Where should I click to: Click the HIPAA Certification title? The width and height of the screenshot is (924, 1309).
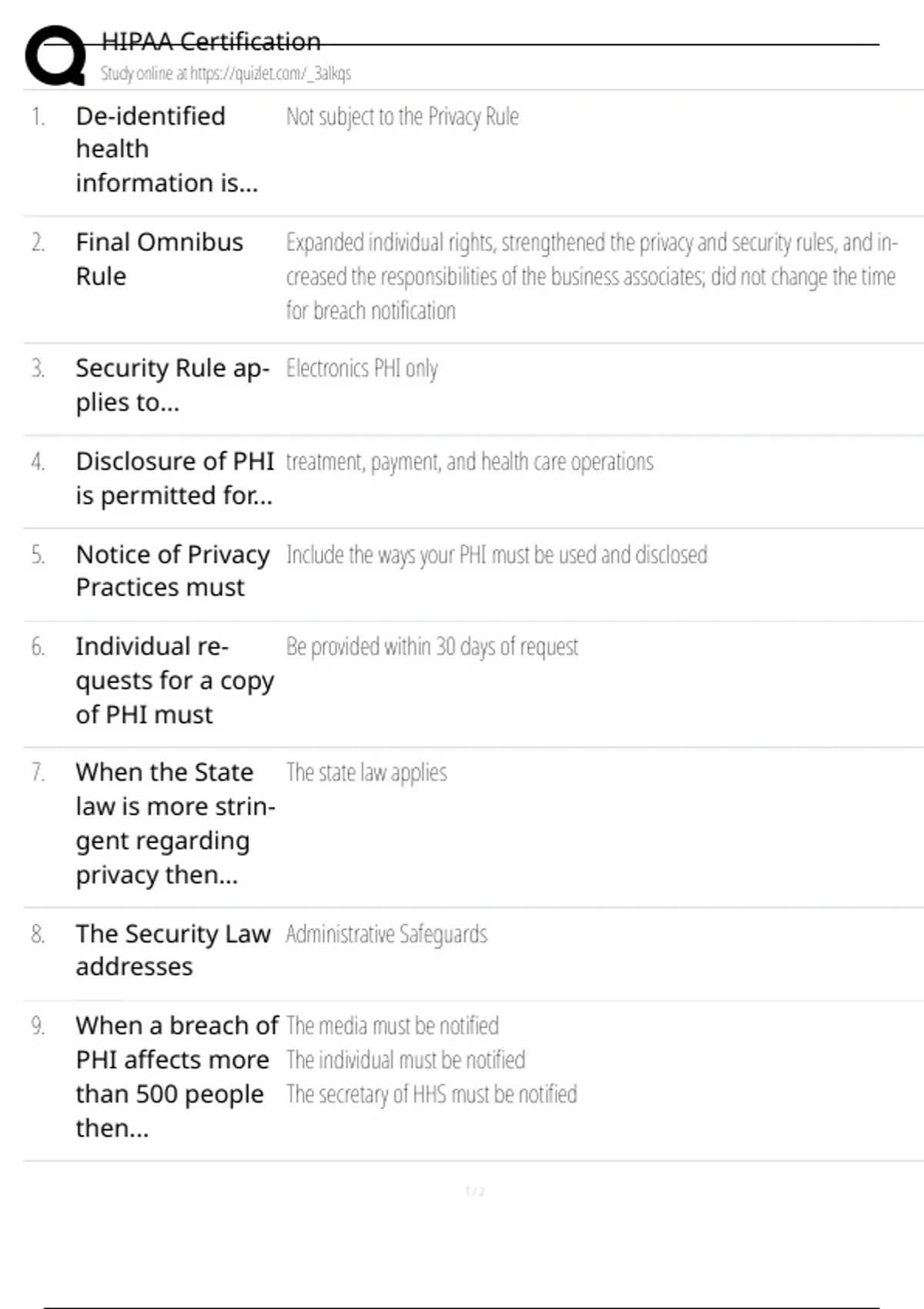point(211,42)
